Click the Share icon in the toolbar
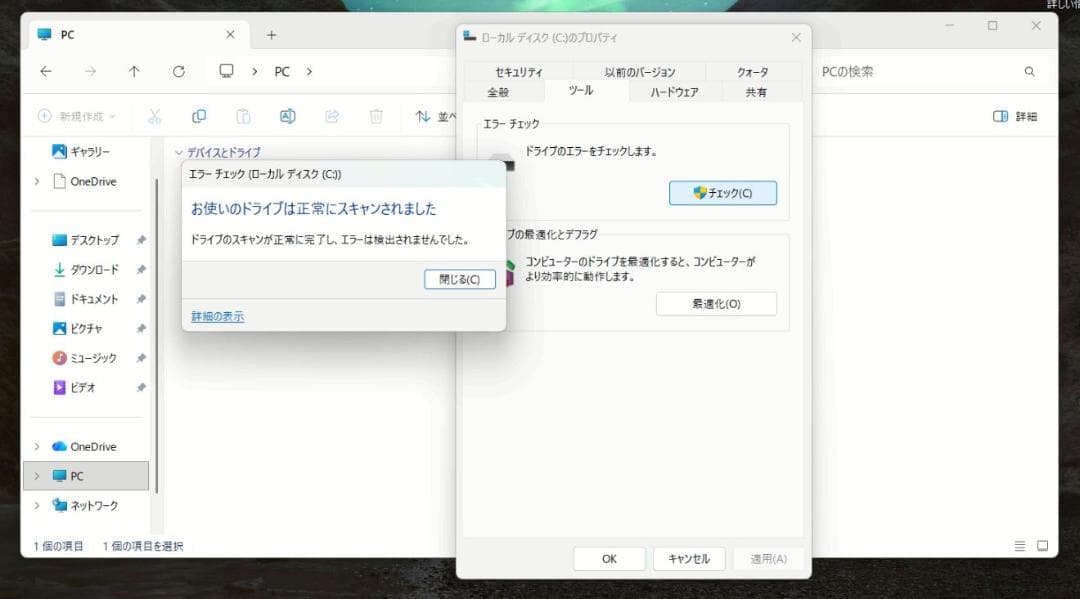This screenshot has width=1080, height=599. [331, 116]
